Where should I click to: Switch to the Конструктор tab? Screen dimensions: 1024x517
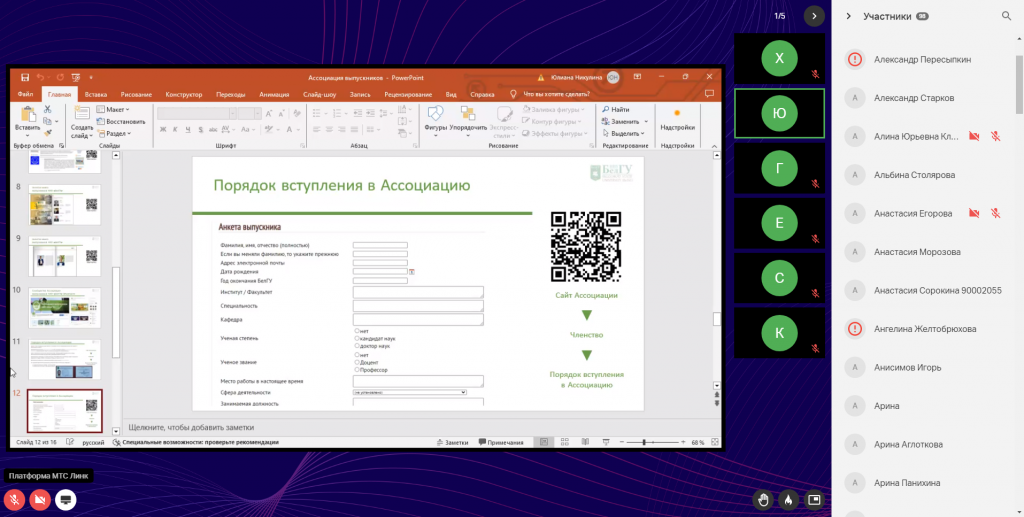184,95
